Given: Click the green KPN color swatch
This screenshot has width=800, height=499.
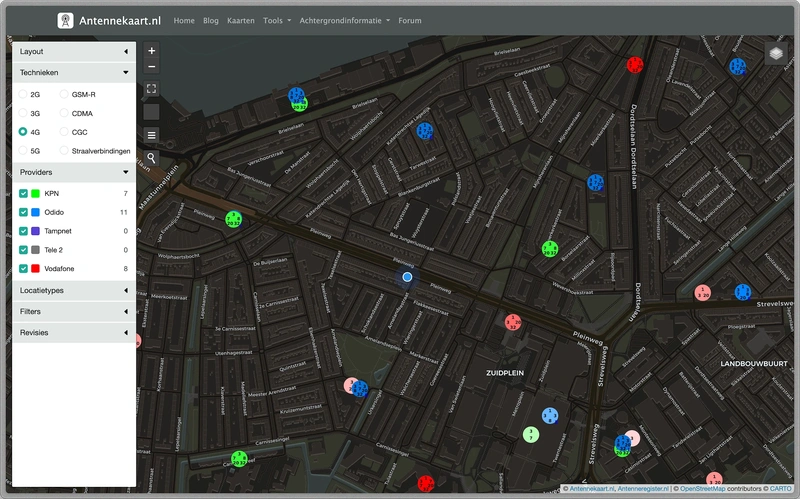Looking at the screenshot, I should (35, 193).
